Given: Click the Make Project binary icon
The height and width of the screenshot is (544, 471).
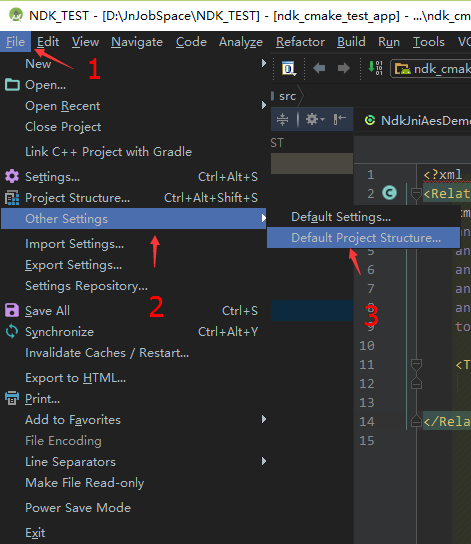Looking at the screenshot, I should 375,68.
